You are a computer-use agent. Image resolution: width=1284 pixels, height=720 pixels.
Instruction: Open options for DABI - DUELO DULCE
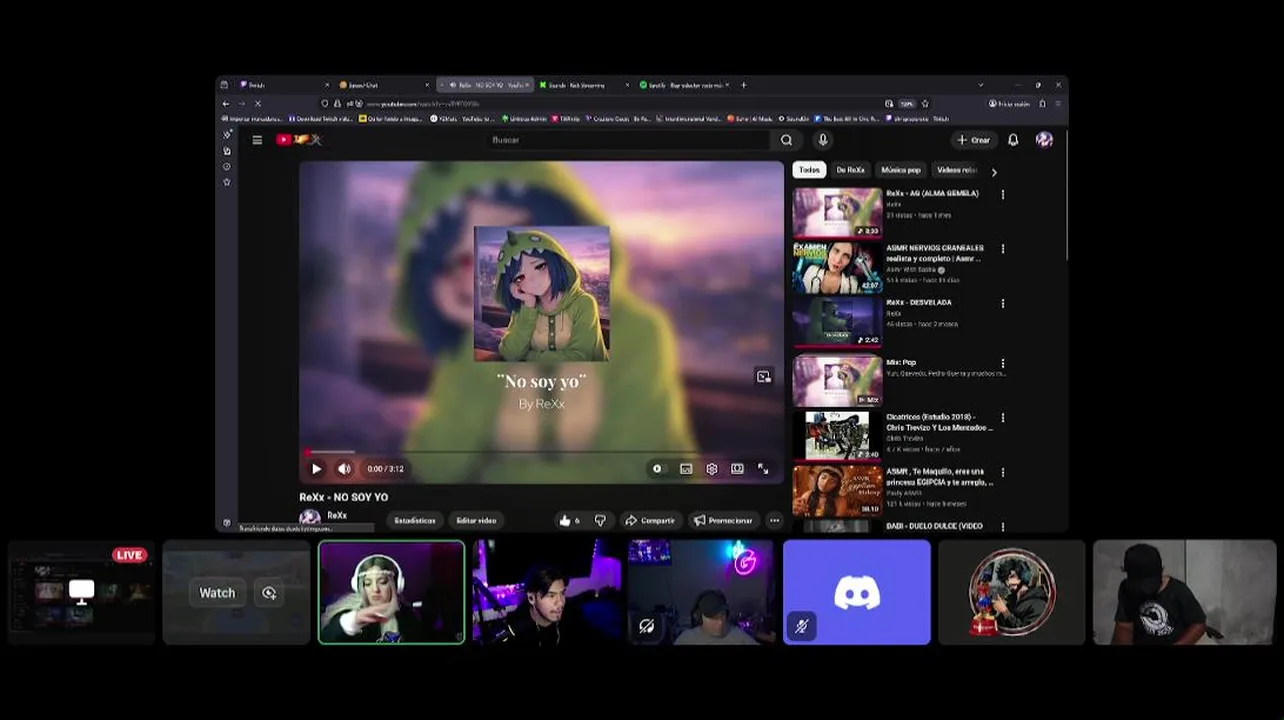click(1003, 527)
